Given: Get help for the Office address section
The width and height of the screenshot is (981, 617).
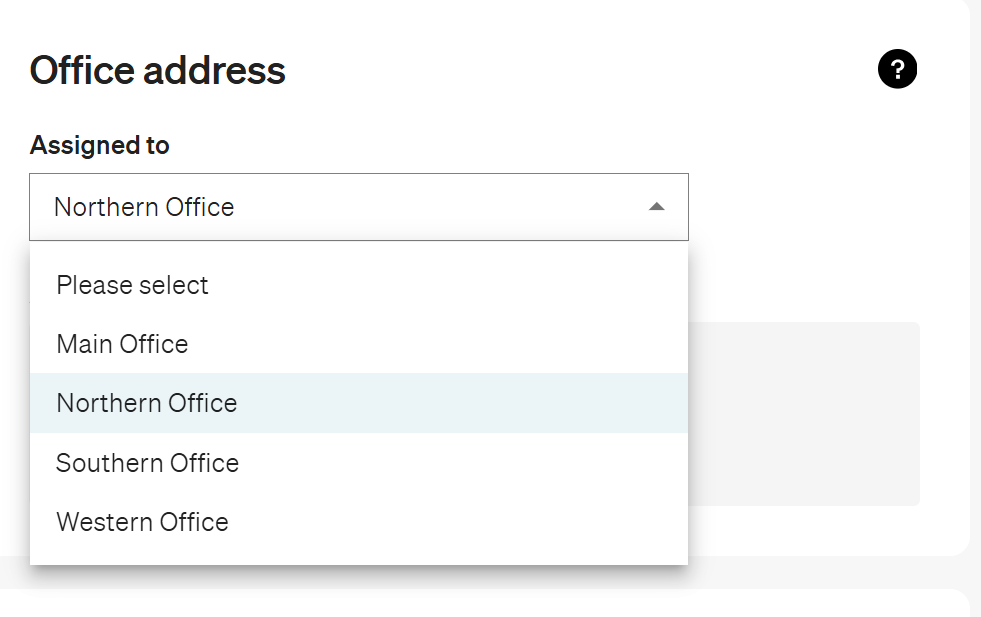Looking at the screenshot, I should click(897, 69).
